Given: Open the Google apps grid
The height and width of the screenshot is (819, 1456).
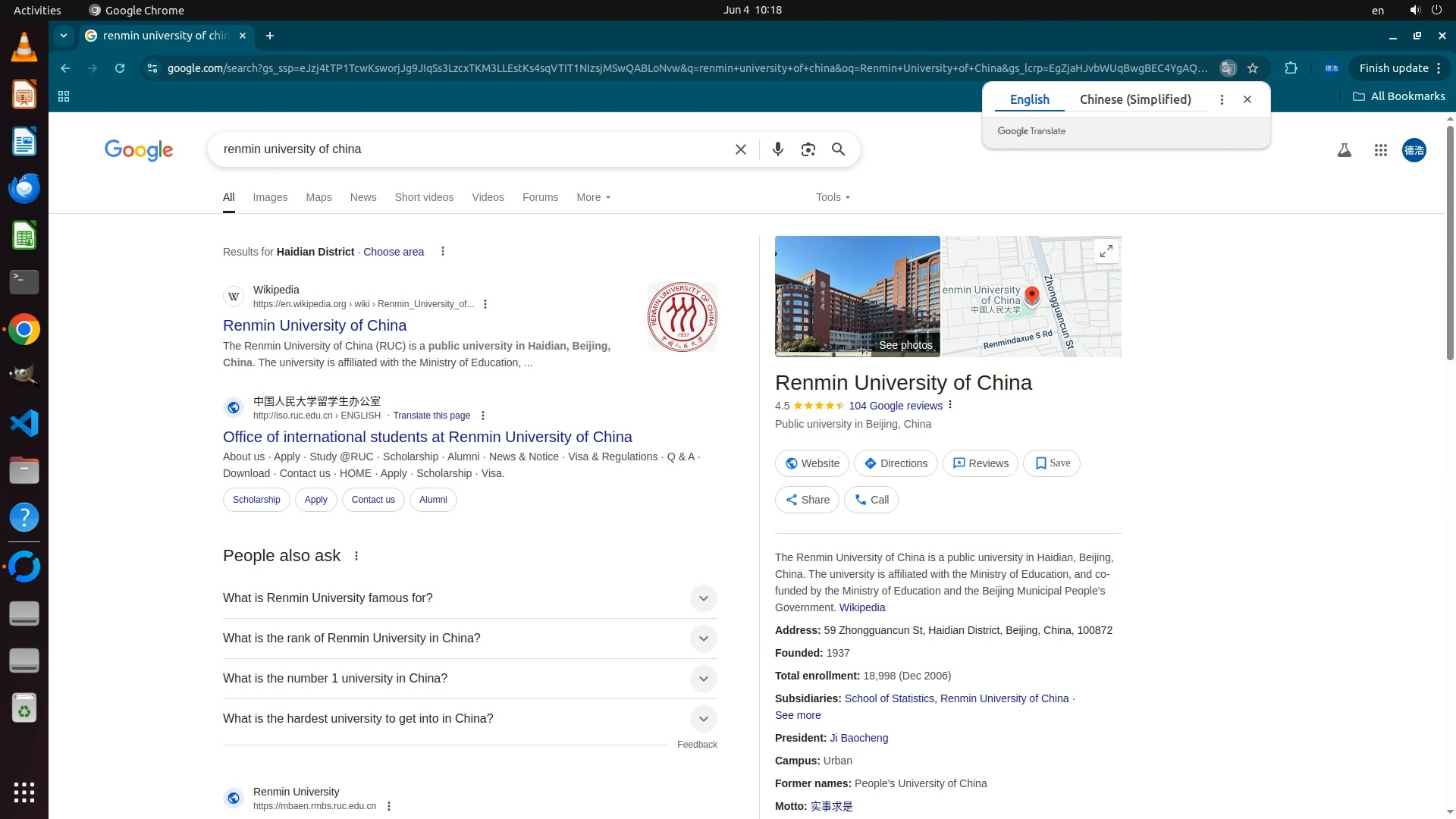Looking at the screenshot, I should point(1380,150).
